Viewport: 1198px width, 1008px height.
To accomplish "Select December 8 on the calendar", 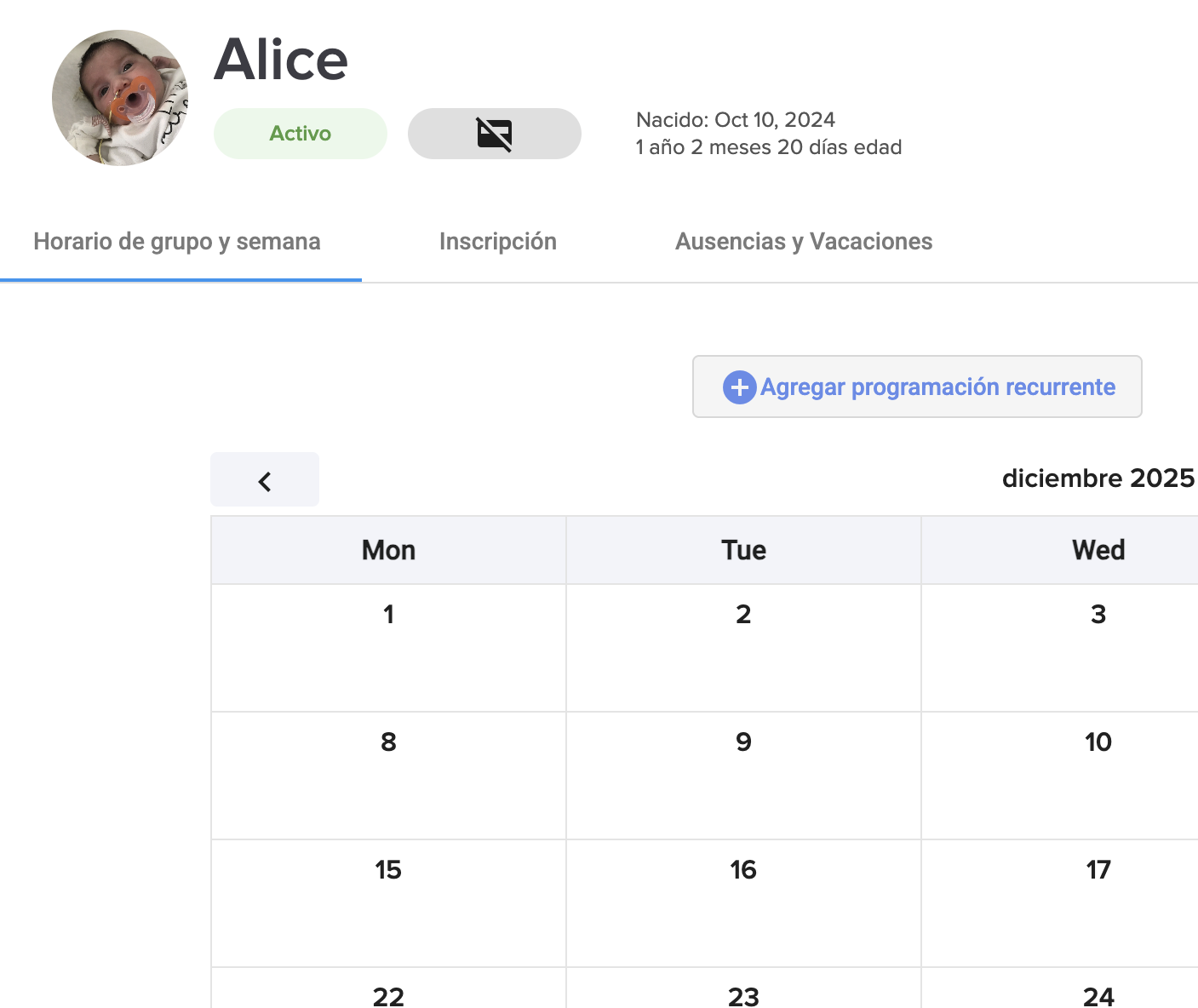I will pos(388,776).
